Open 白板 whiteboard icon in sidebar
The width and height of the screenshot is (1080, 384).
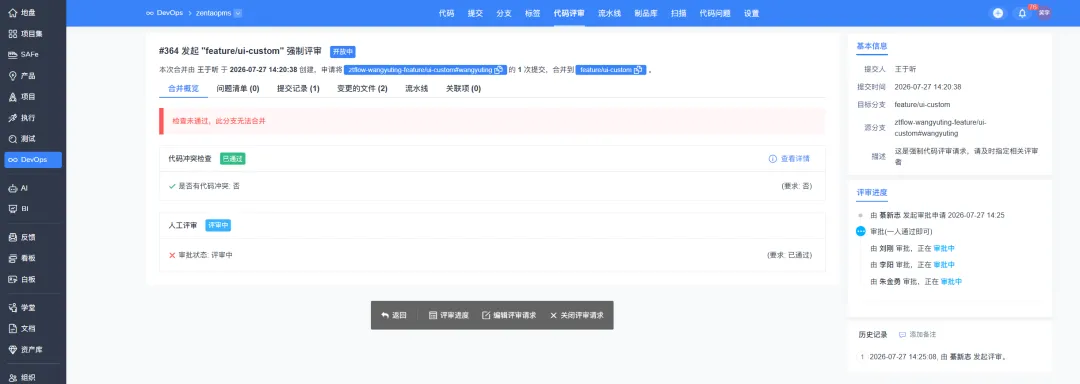click(12, 279)
